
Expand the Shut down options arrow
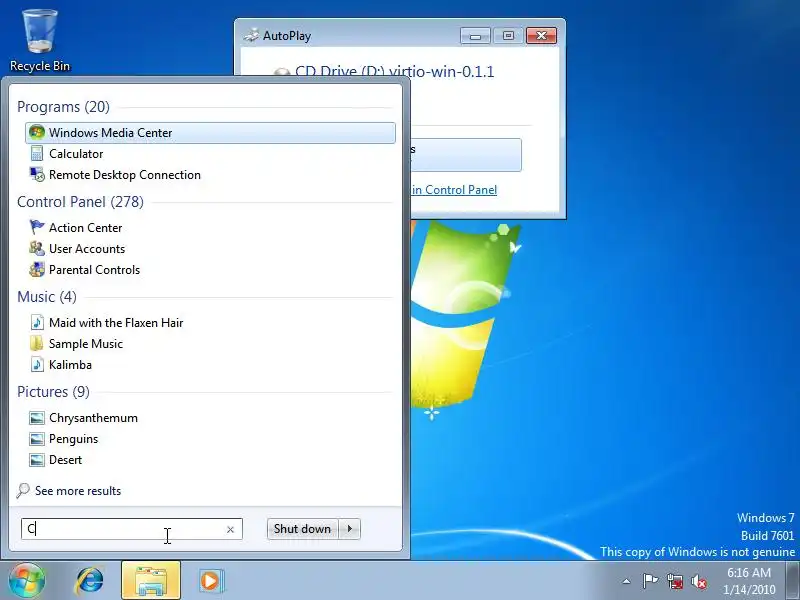click(350, 529)
